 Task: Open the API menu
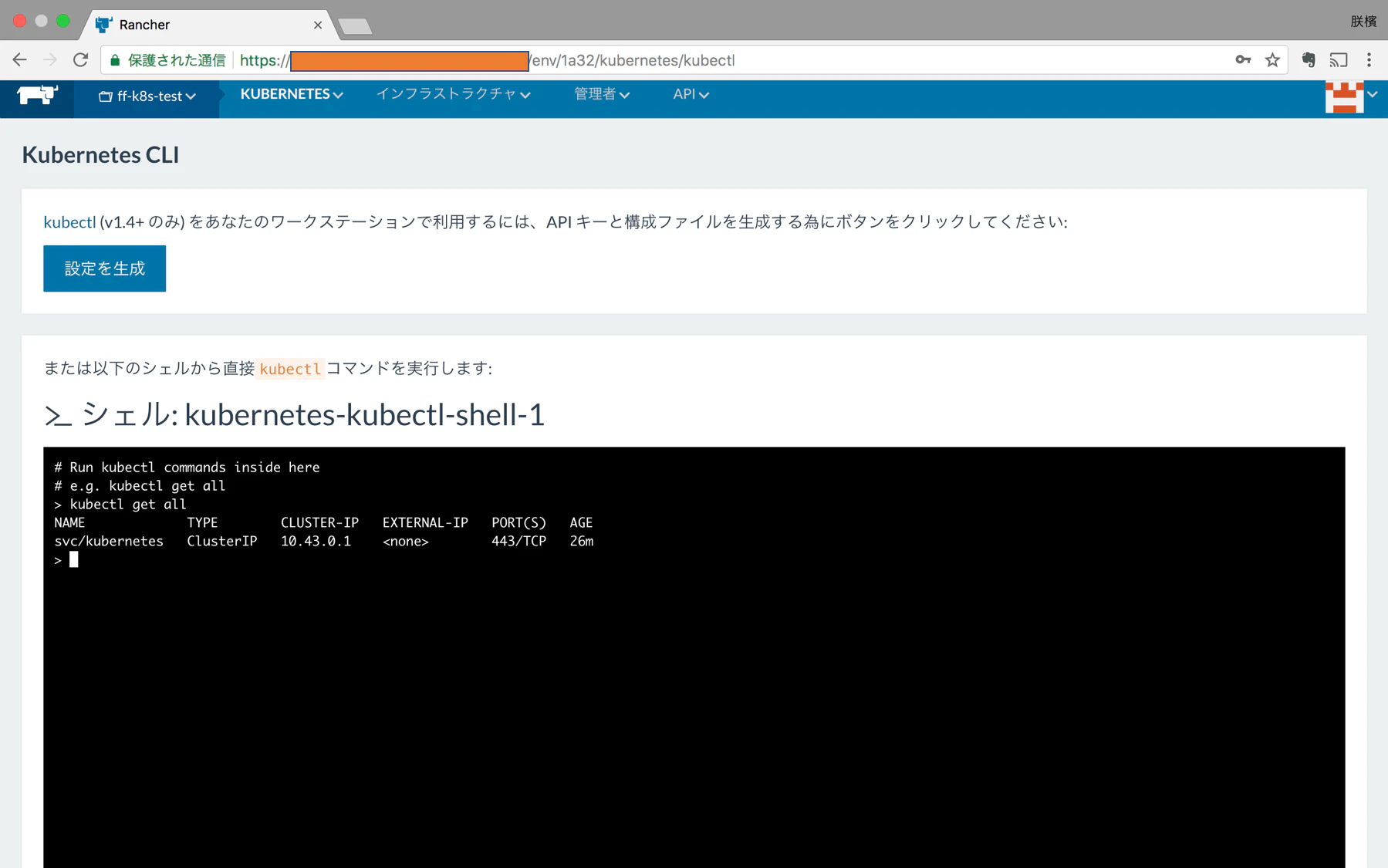click(691, 94)
